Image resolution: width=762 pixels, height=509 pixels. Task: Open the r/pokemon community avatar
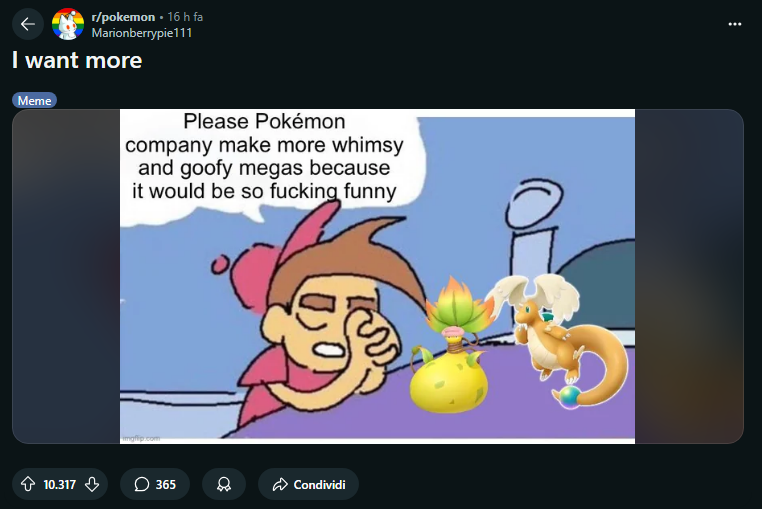click(x=68, y=24)
